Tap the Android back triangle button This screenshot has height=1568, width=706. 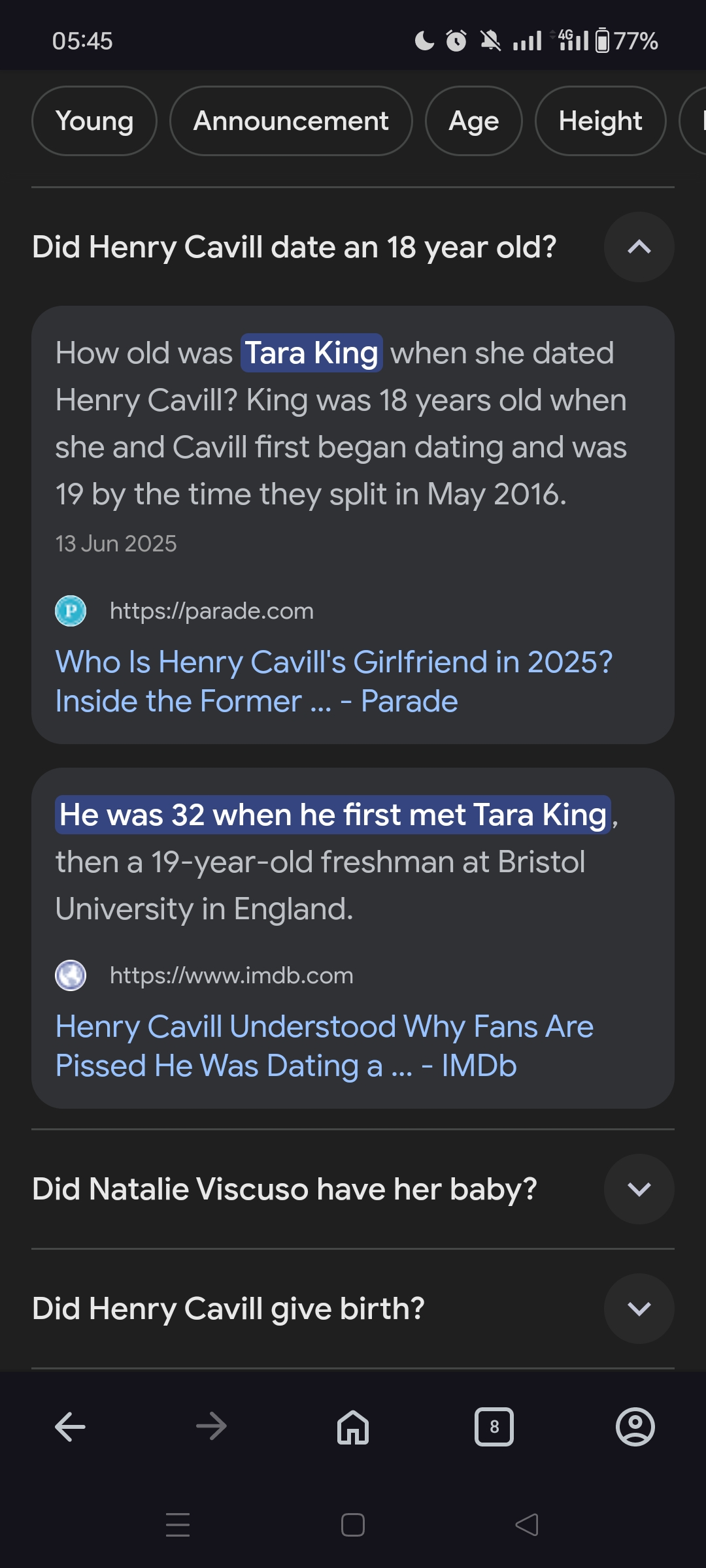(527, 1525)
